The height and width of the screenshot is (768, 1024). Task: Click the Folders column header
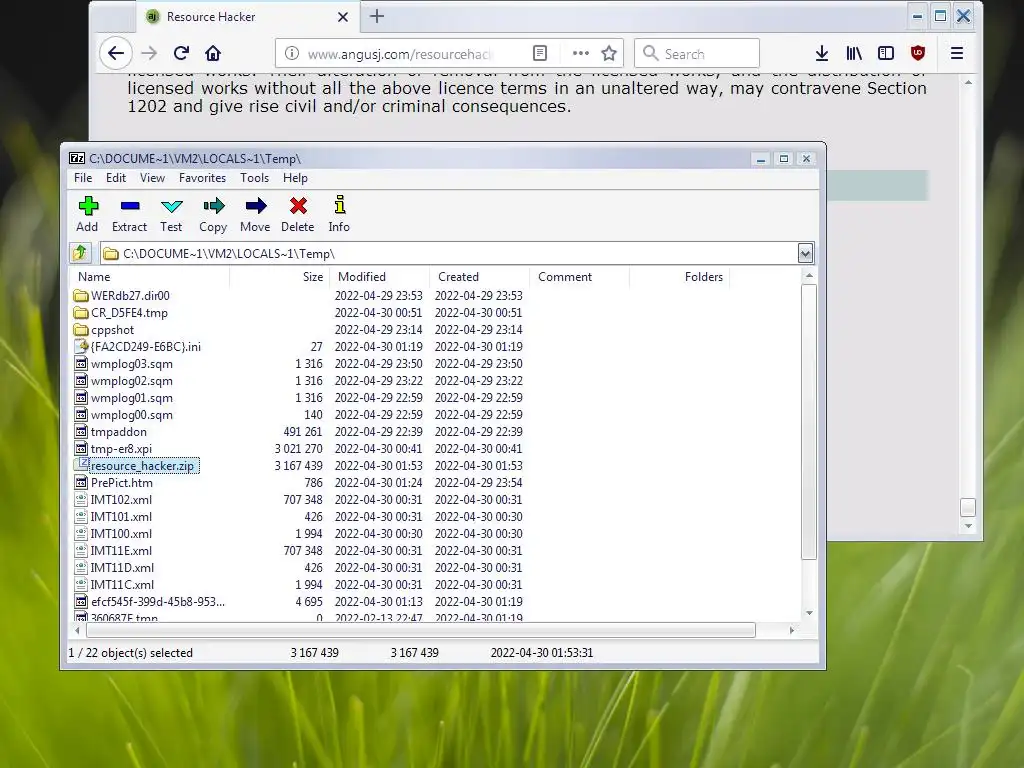pos(679,277)
